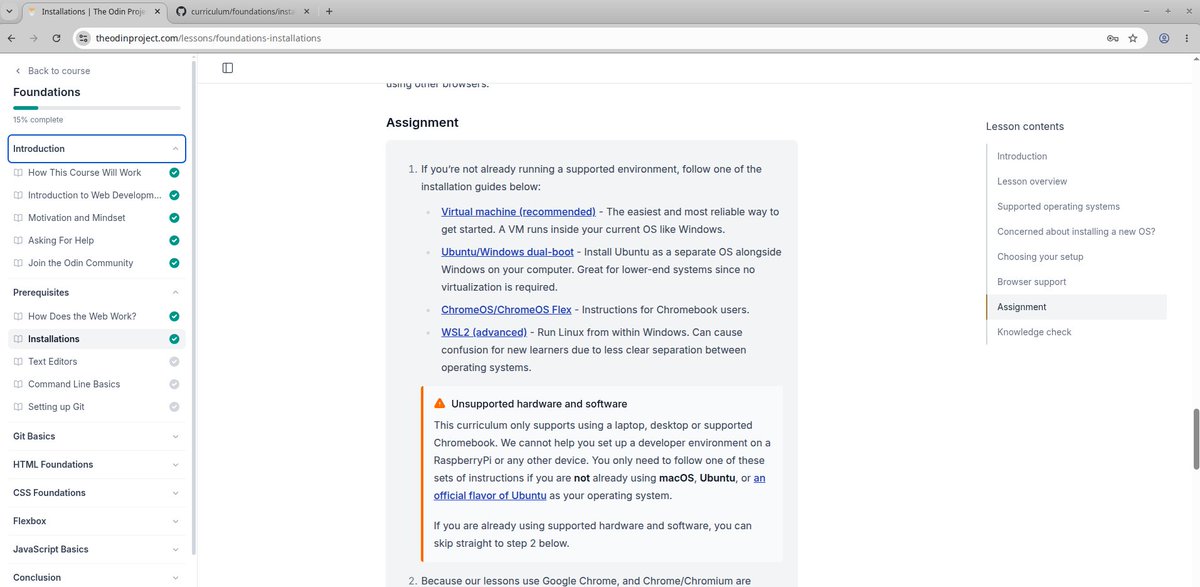Image resolution: width=1200 pixels, height=587 pixels.
Task: Bookmark this page with the star
Action: tap(1133, 38)
